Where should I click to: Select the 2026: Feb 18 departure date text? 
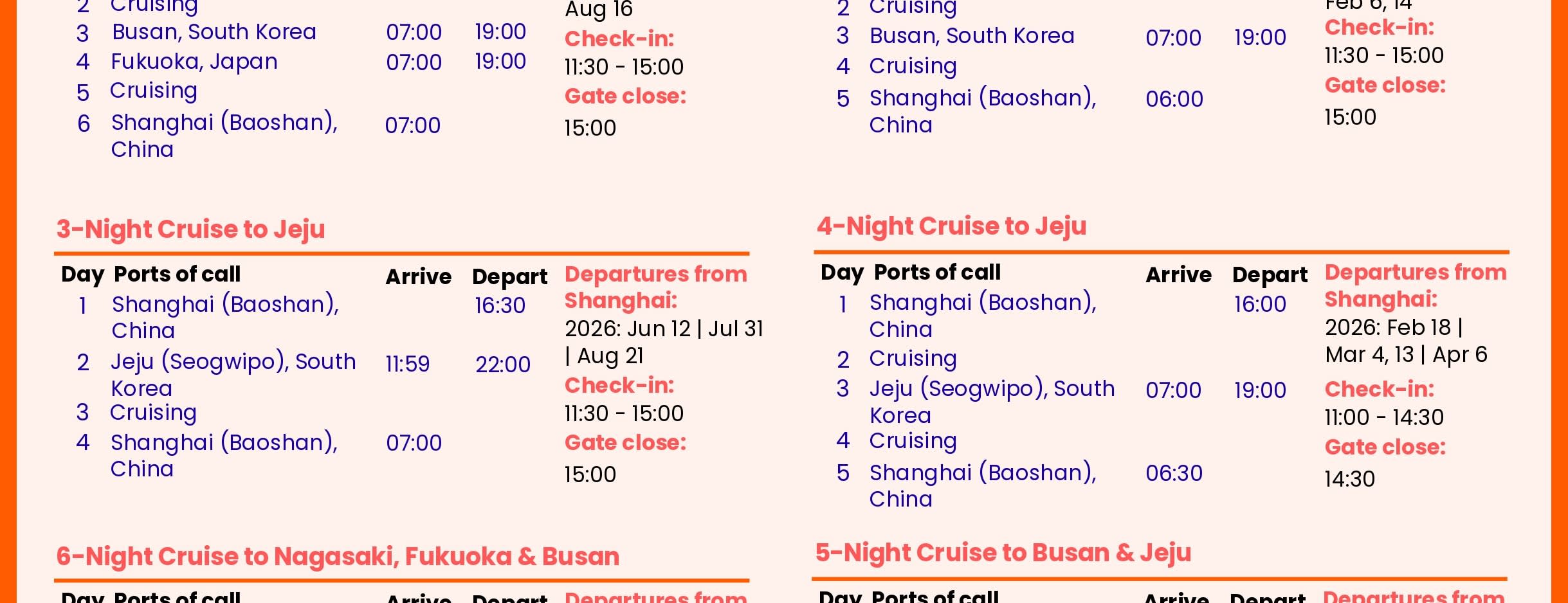tap(1388, 328)
